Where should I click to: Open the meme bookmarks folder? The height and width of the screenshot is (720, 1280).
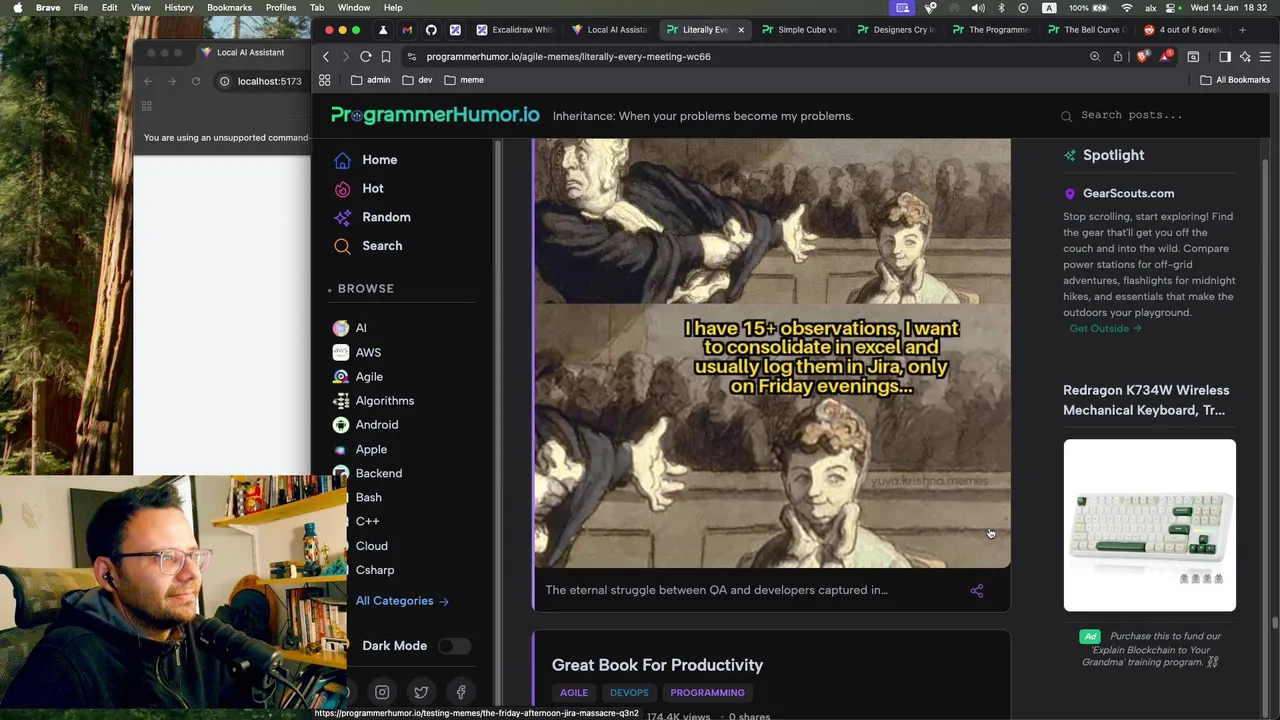pos(464,80)
